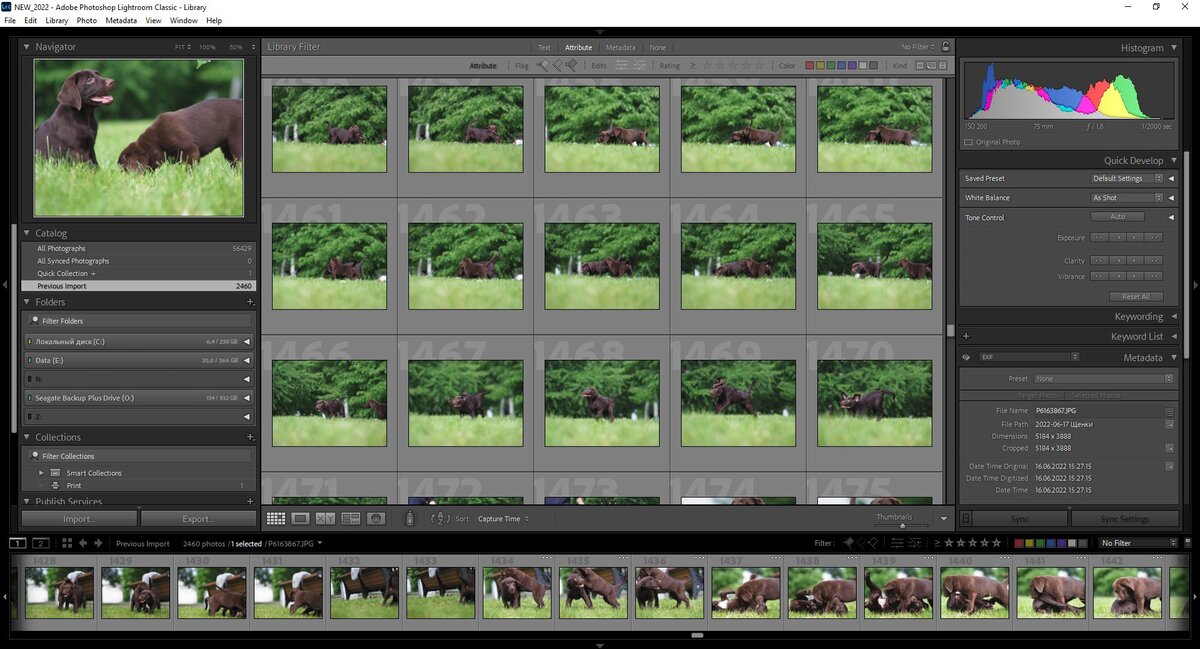The width and height of the screenshot is (1200, 649).
Task: Go forward with filmstrip right arrow
Action: click(98, 543)
